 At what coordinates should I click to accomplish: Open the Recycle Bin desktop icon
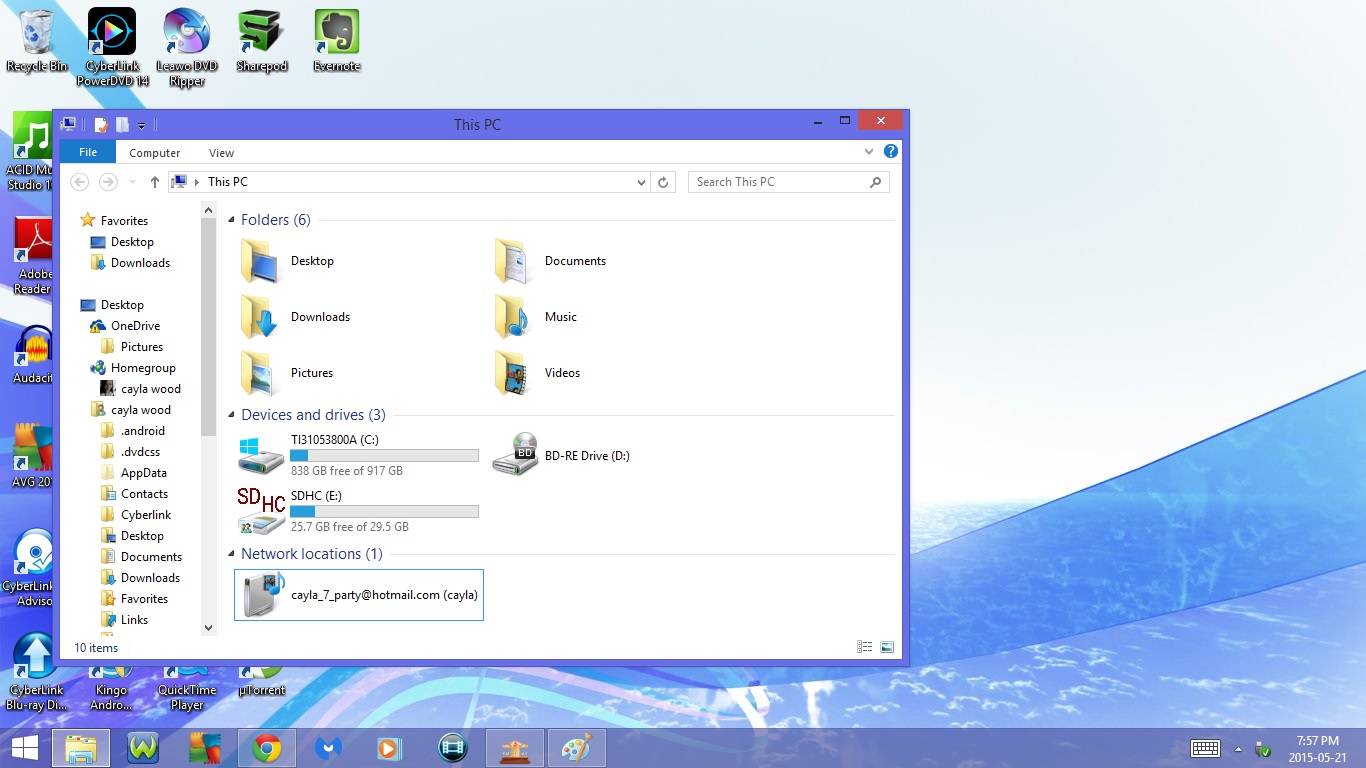[x=37, y=41]
